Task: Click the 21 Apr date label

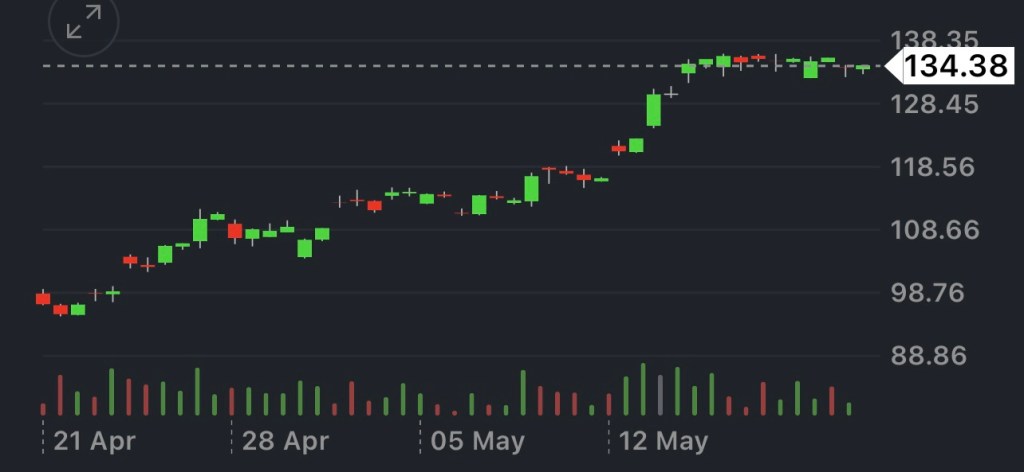Action: coord(95,441)
